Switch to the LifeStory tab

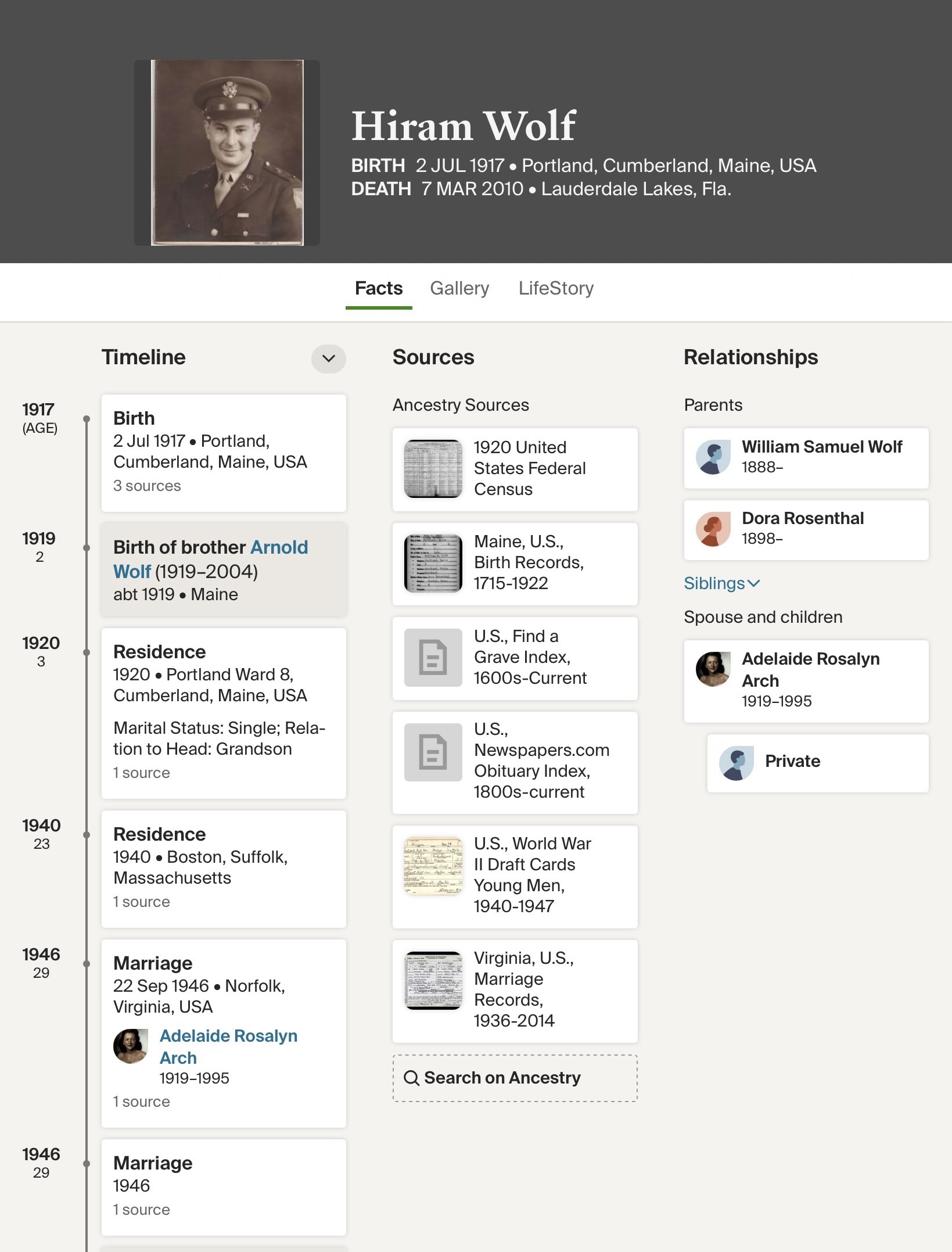coord(556,288)
